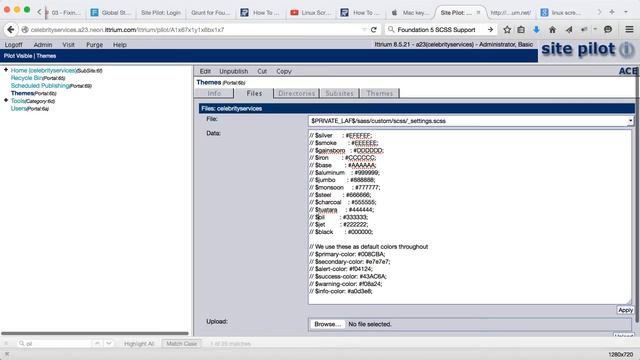The width and height of the screenshot is (640, 360).
Task: Open the list all tabs dropdown
Action: point(626,12)
